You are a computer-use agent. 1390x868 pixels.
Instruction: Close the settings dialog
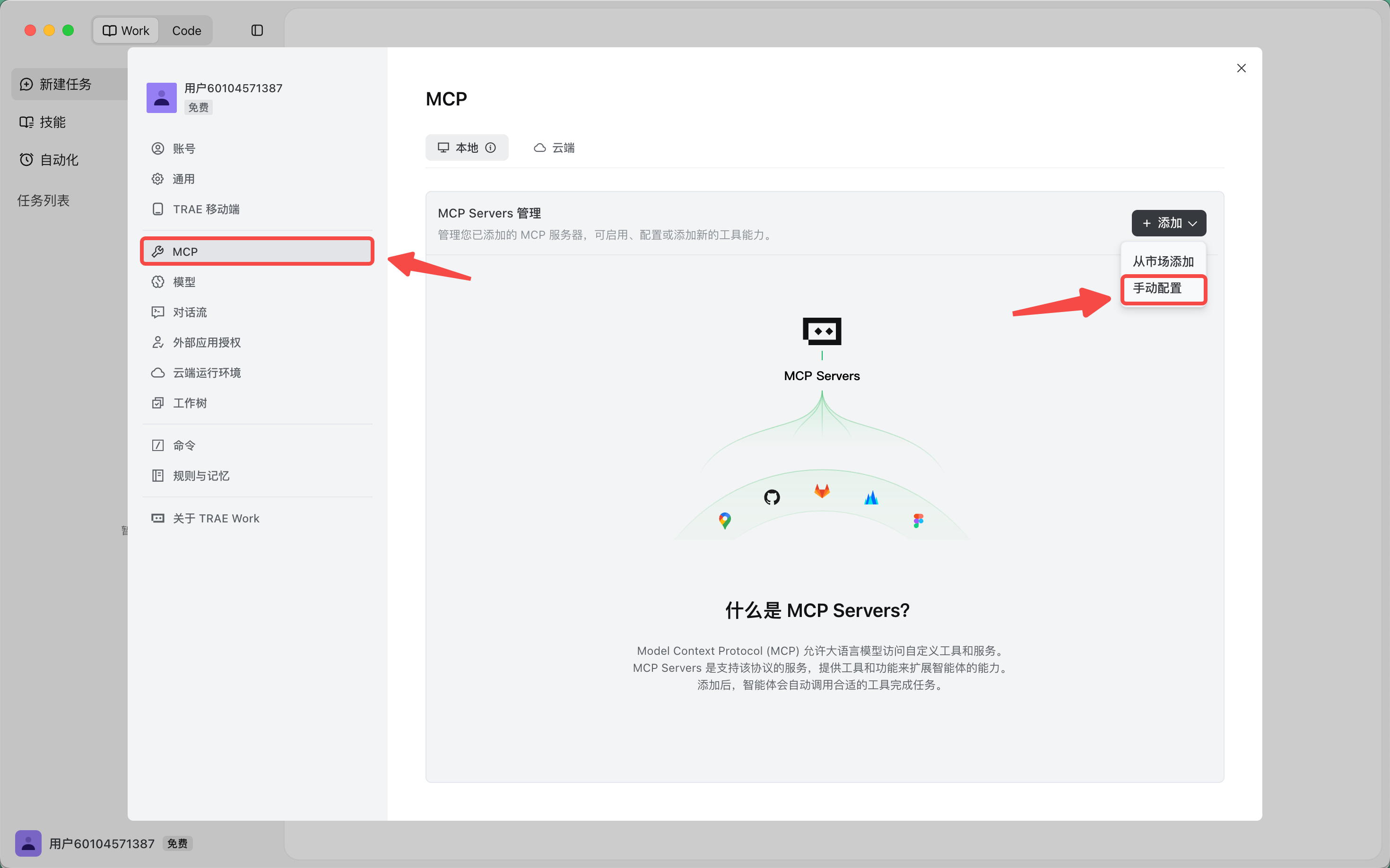(1241, 68)
